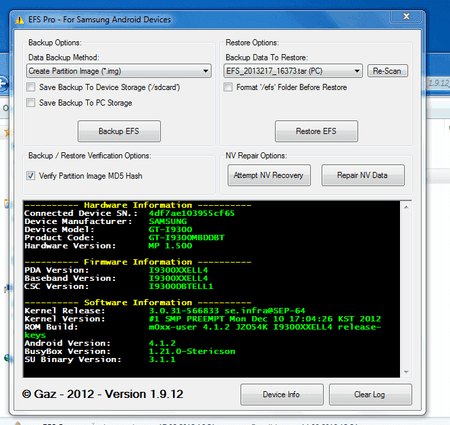Enable Save Backup To Device Storage checkbox
This screenshot has width=450, height=425.
(x=31, y=87)
